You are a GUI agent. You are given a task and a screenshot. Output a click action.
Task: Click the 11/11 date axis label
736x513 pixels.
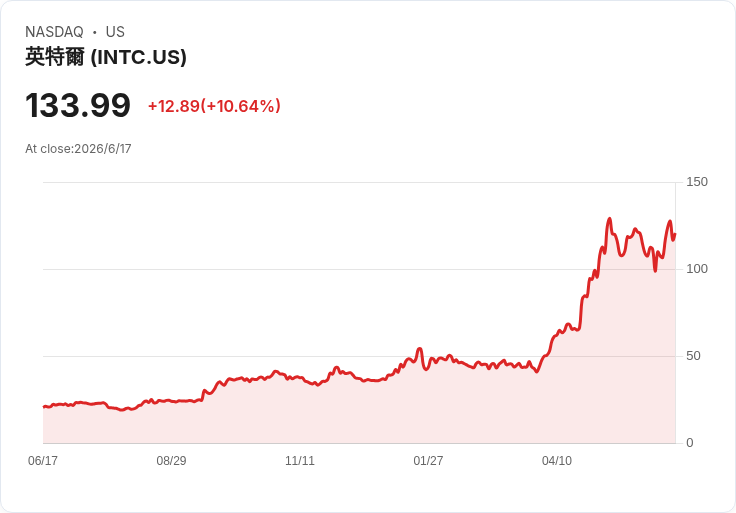[300, 461]
